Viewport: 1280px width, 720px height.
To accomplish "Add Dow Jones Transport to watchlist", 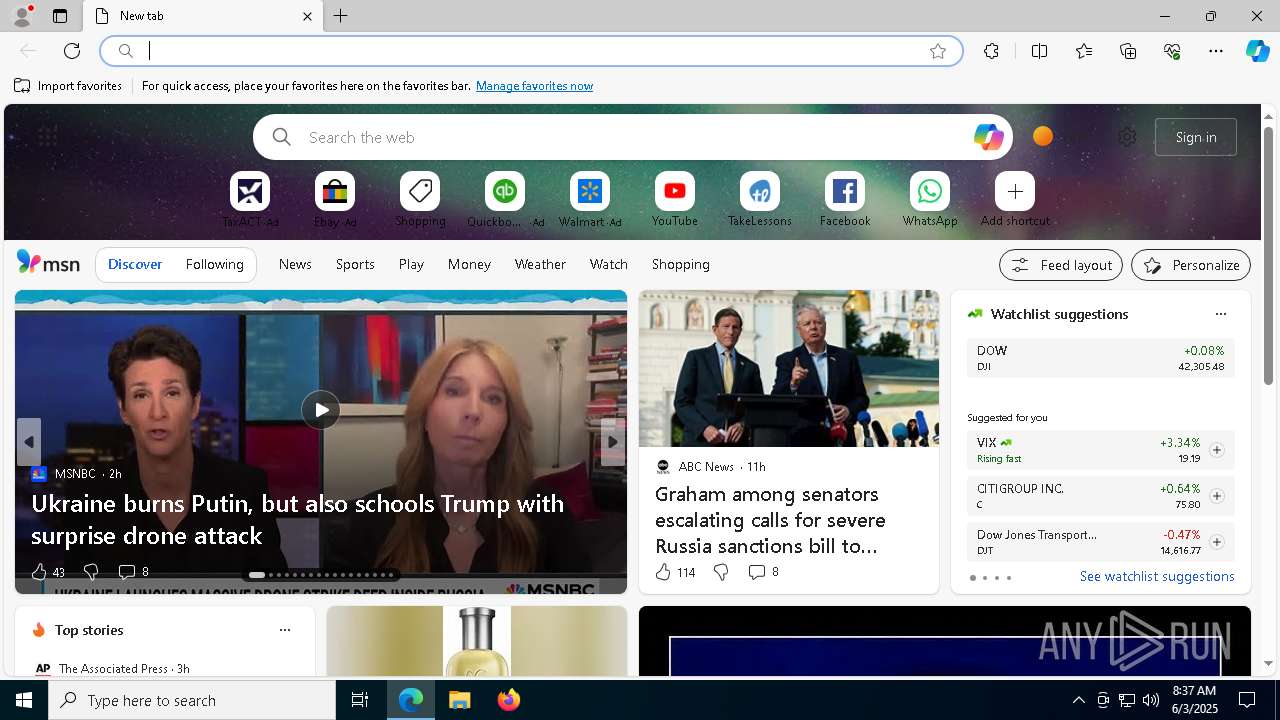I will point(1216,542).
